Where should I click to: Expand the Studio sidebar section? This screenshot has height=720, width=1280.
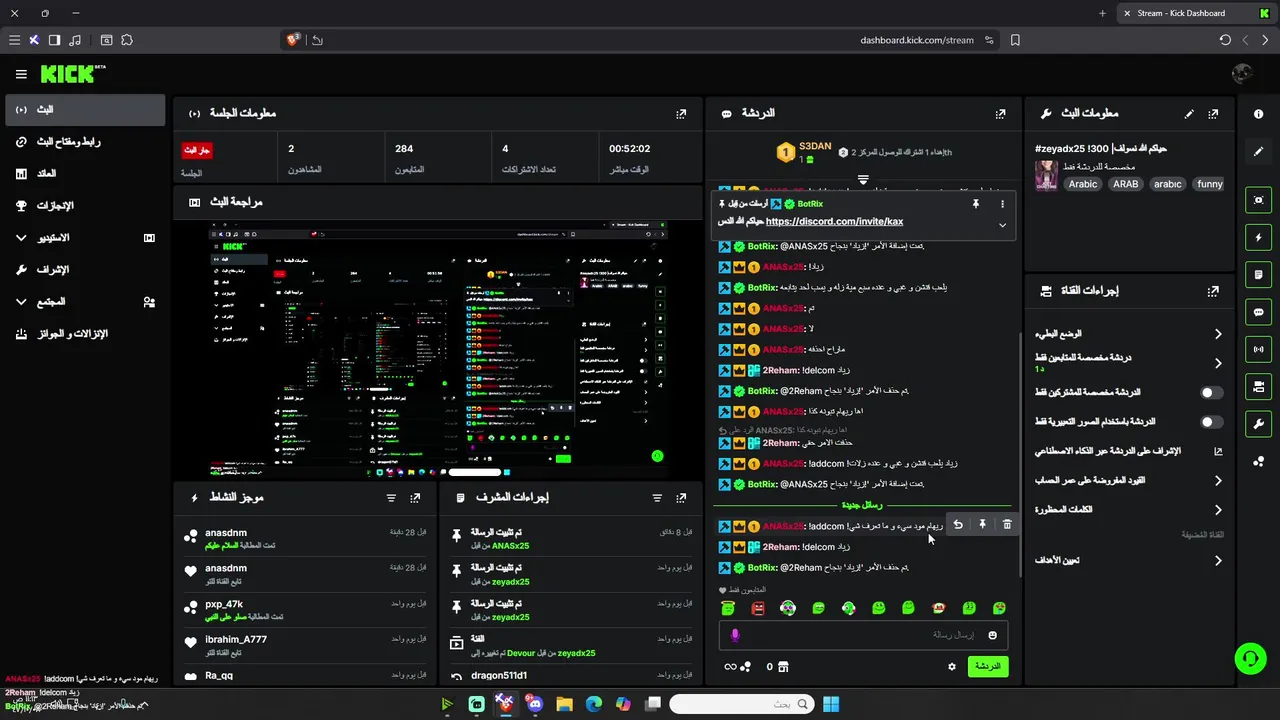click(22, 238)
